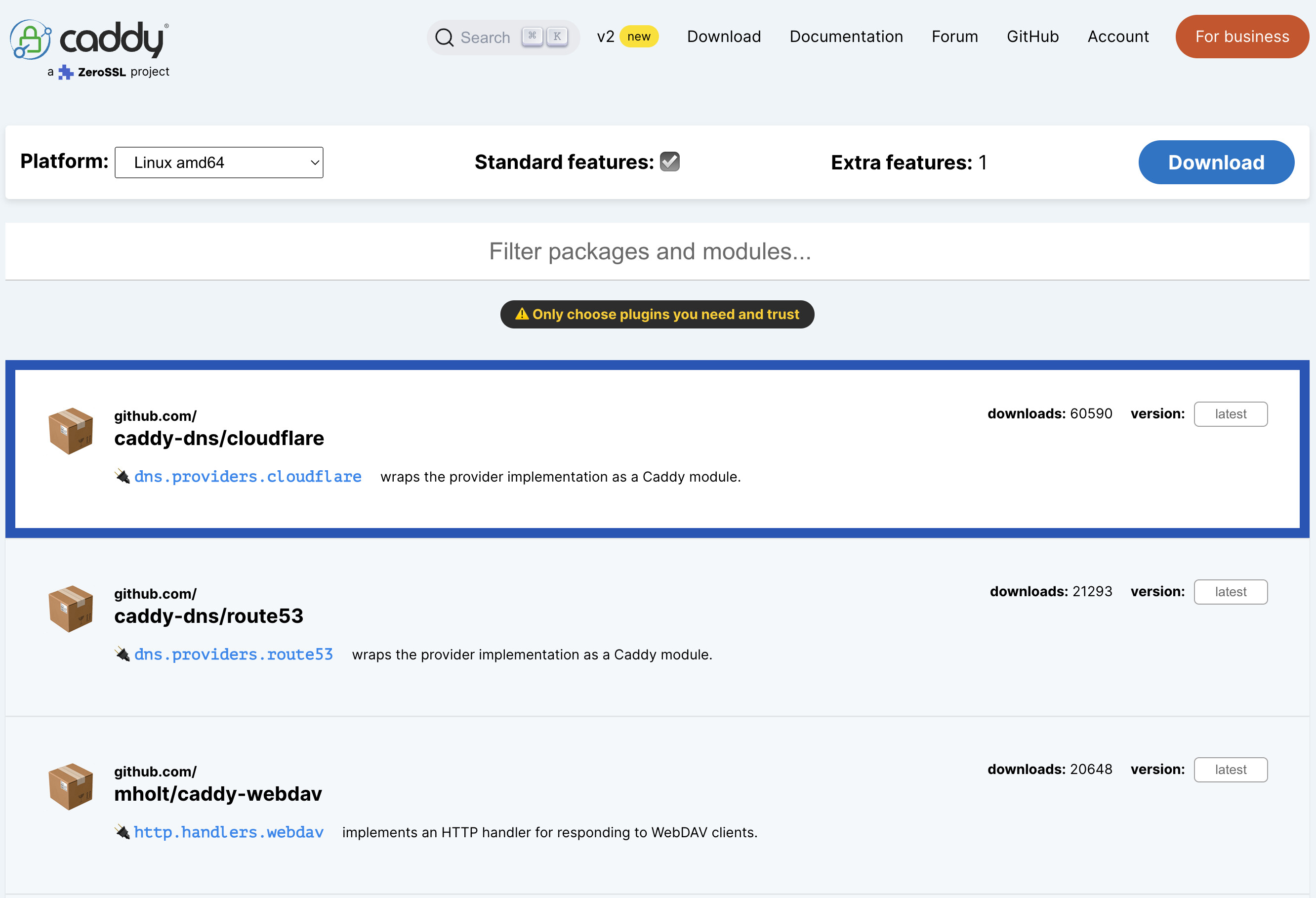
Task: Open the Download nav item
Action: (724, 37)
